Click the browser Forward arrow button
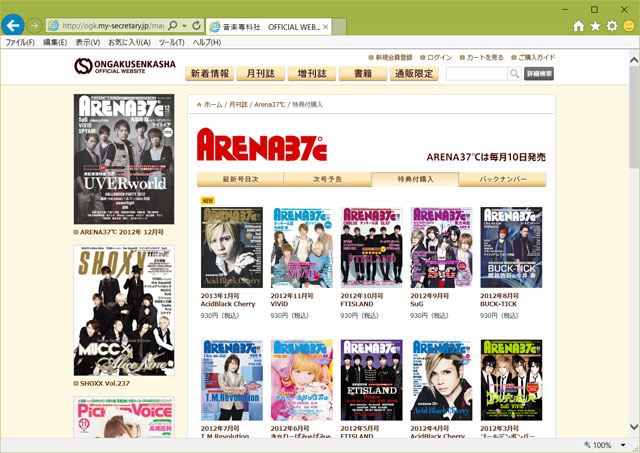Viewport: 640px width, 453px height. pos(34,26)
